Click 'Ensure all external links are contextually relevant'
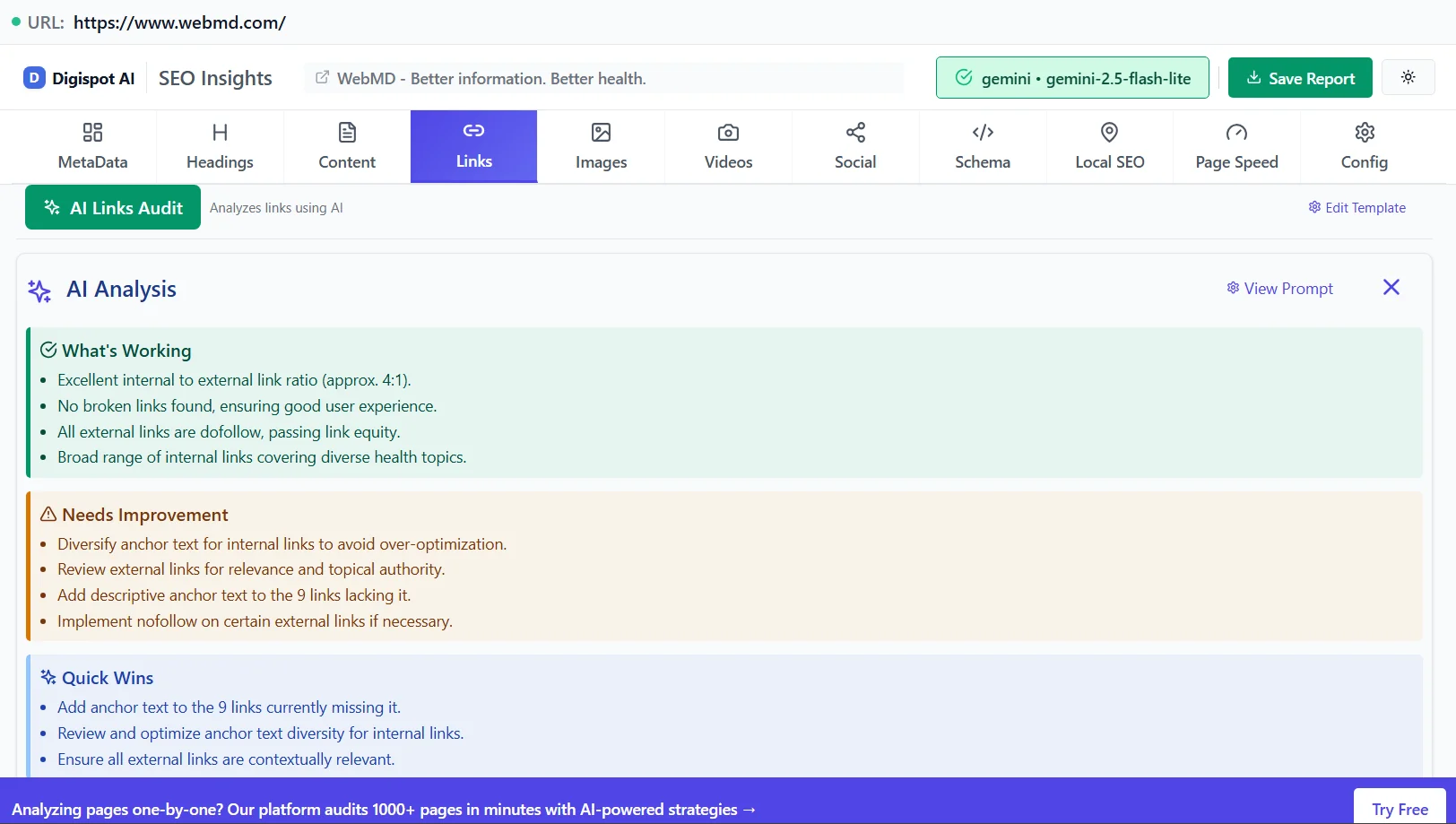The width and height of the screenshot is (1456, 824). [226, 759]
